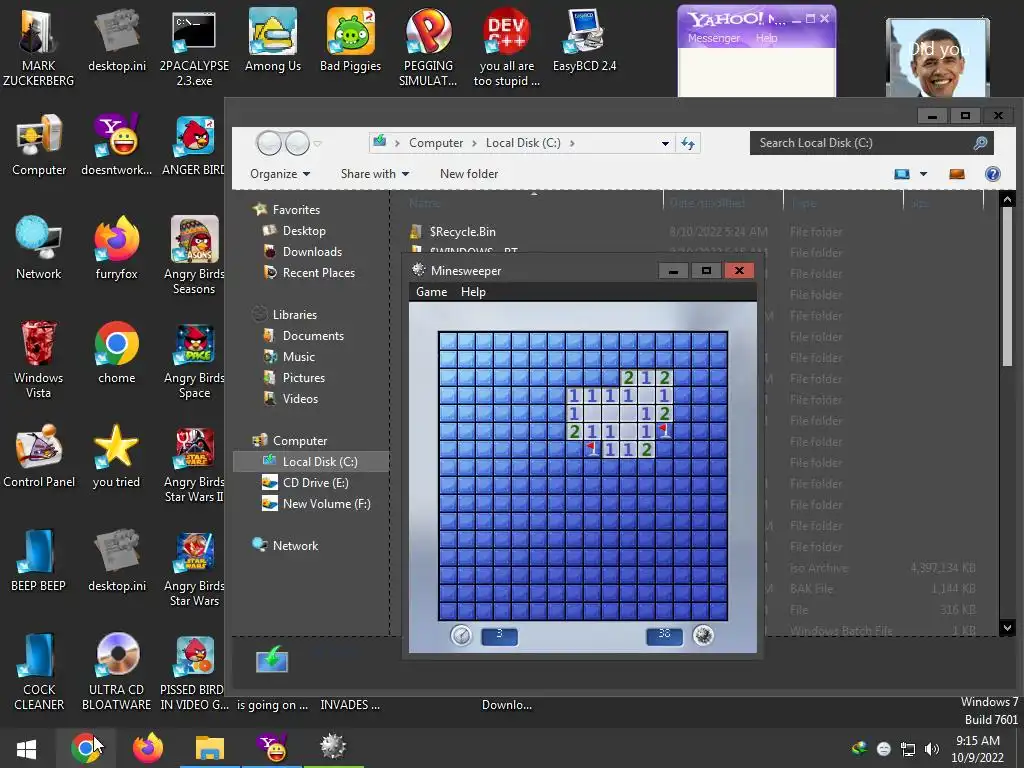Open Firefox from the taskbar
Image resolution: width=1024 pixels, height=768 pixels.
(148, 748)
